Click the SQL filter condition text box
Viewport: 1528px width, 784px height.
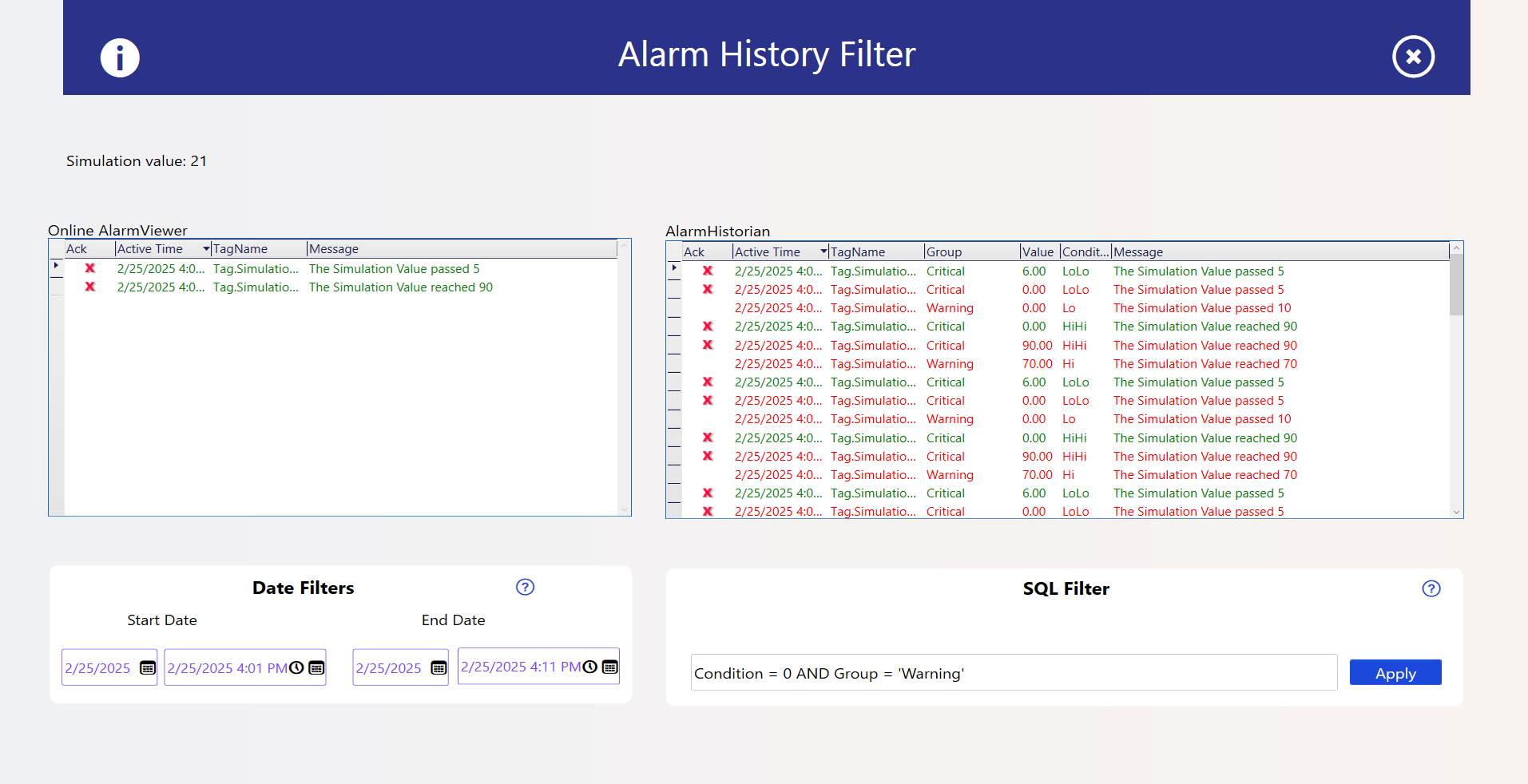(1013, 673)
